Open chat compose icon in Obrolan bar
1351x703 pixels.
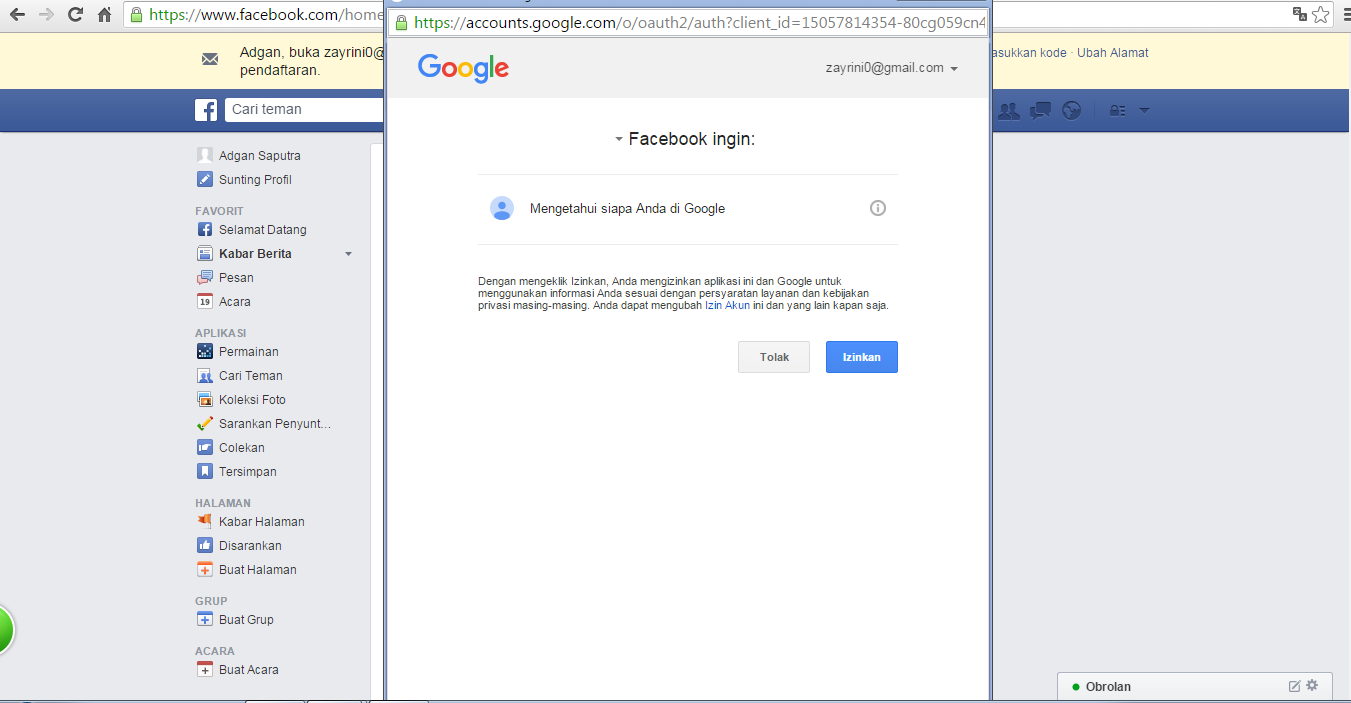[x=1295, y=686]
